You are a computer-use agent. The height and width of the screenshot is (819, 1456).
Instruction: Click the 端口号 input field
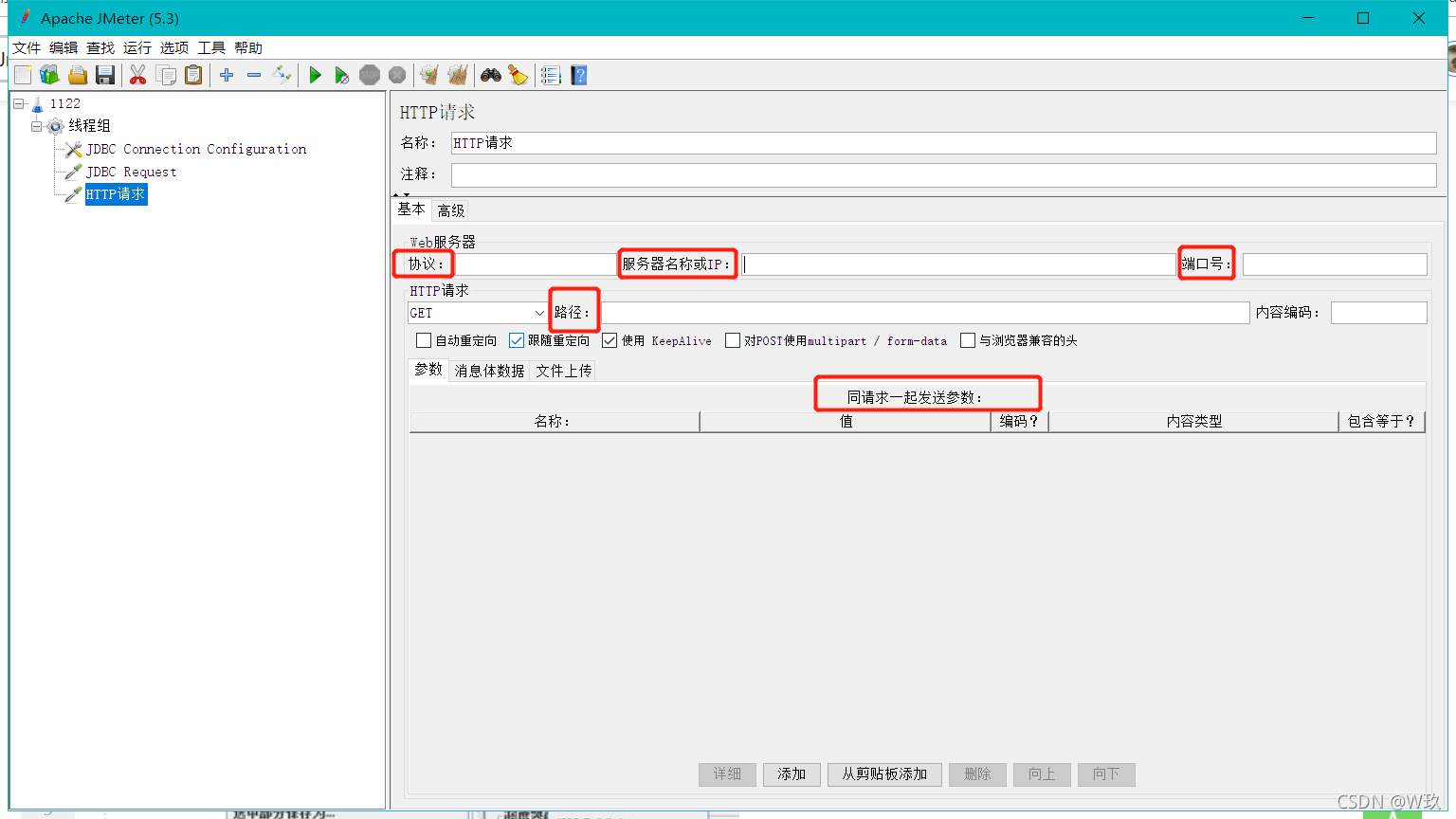pyautogui.click(x=1335, y=264)
